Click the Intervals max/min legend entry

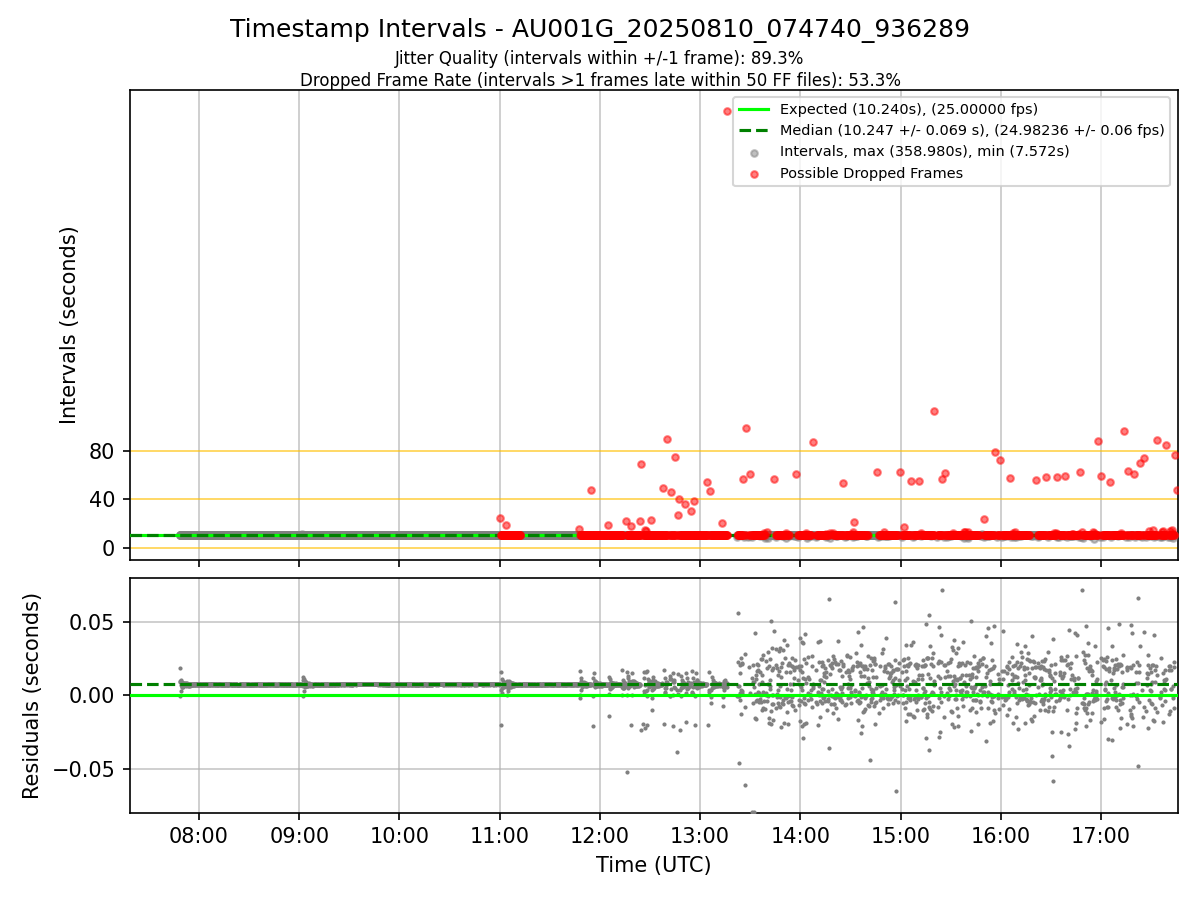coord(925,151)
